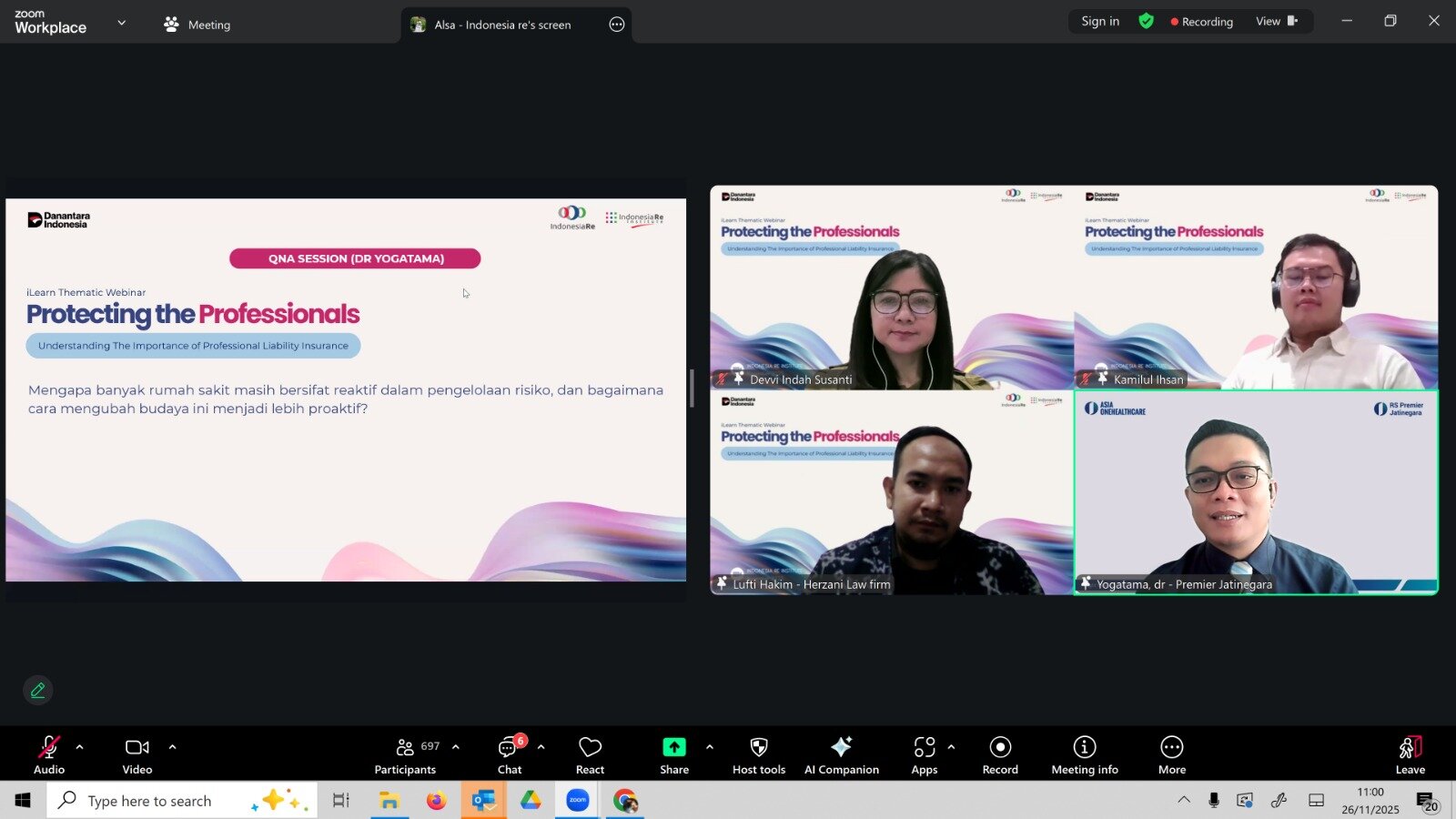Image resolution: width=1456 pixels, height=819 pixels.
Task: Click the Sign in button
Action: [x=1100, y=21]
